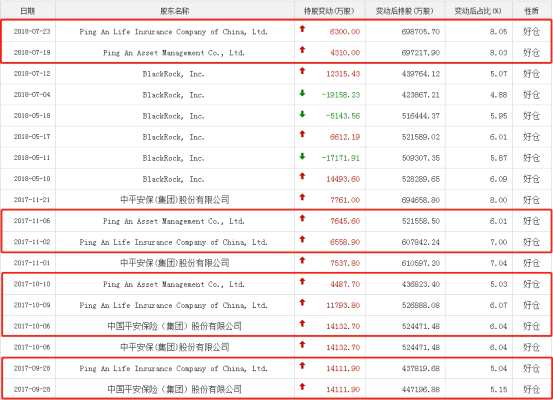Open 中平安保(集团)股份有限公司 in the 2017-11-01 row
Viewport: 553px width, 400px height.
point(175,263)
